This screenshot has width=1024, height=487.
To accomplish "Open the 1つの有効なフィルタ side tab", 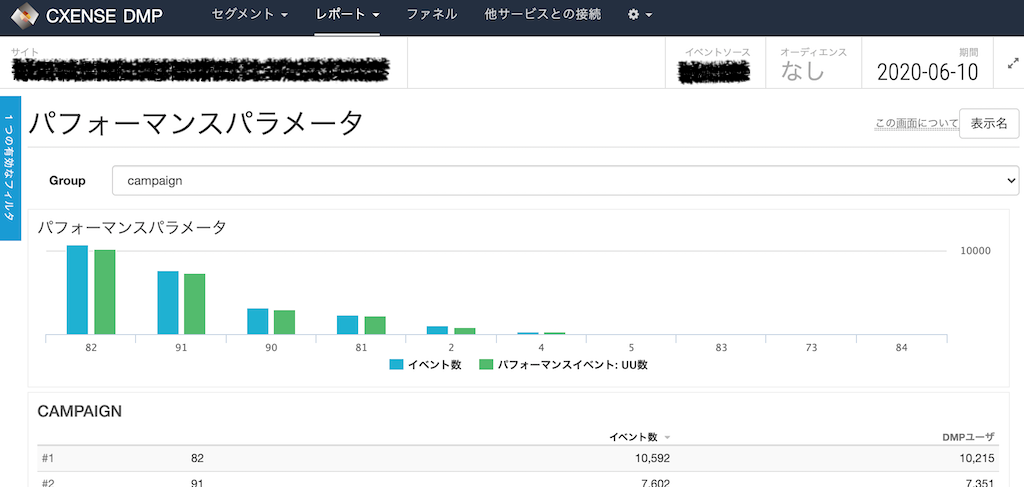I will 10,168.
